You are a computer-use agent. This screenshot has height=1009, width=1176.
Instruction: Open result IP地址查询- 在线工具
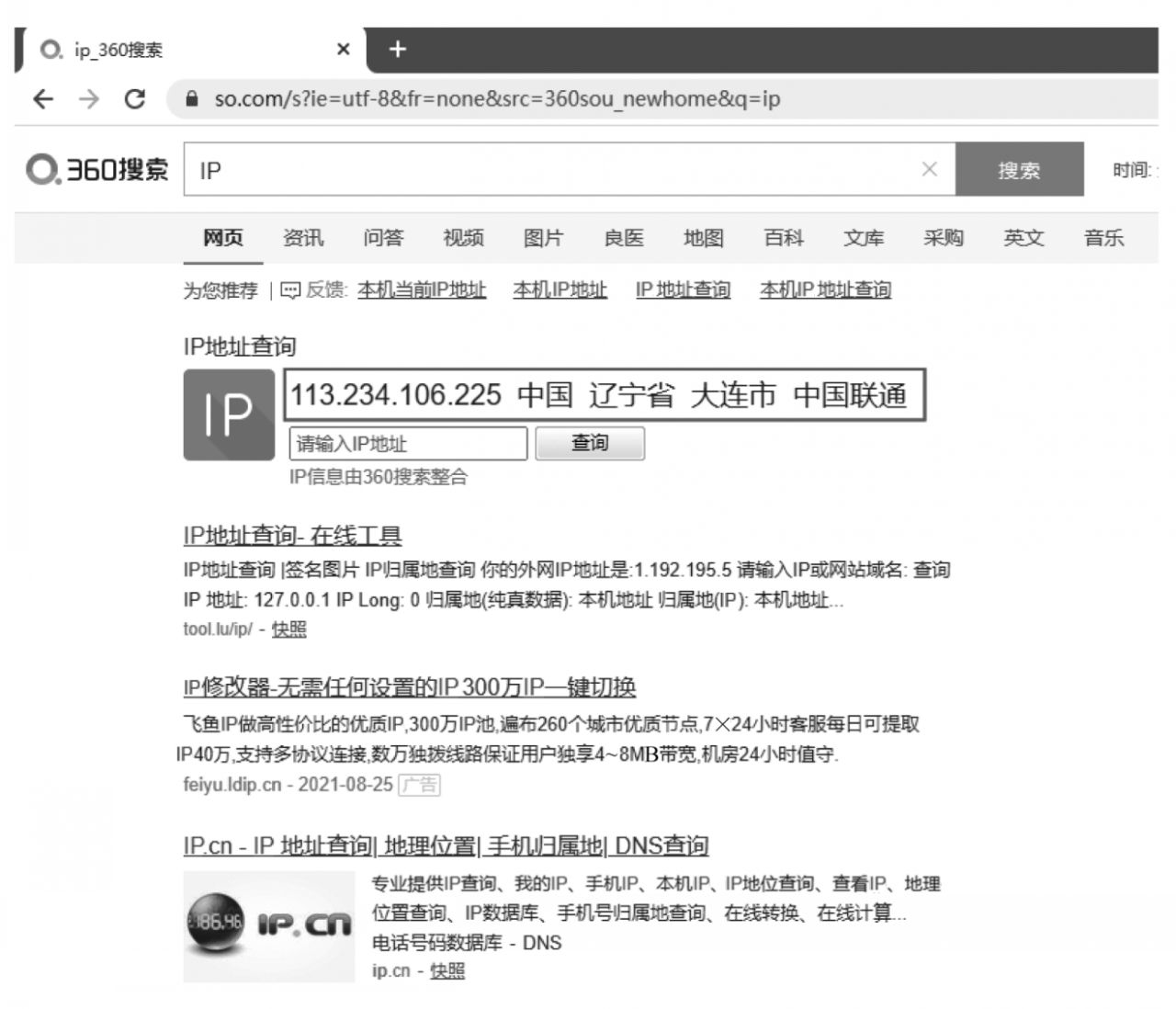tap(292, 536)
